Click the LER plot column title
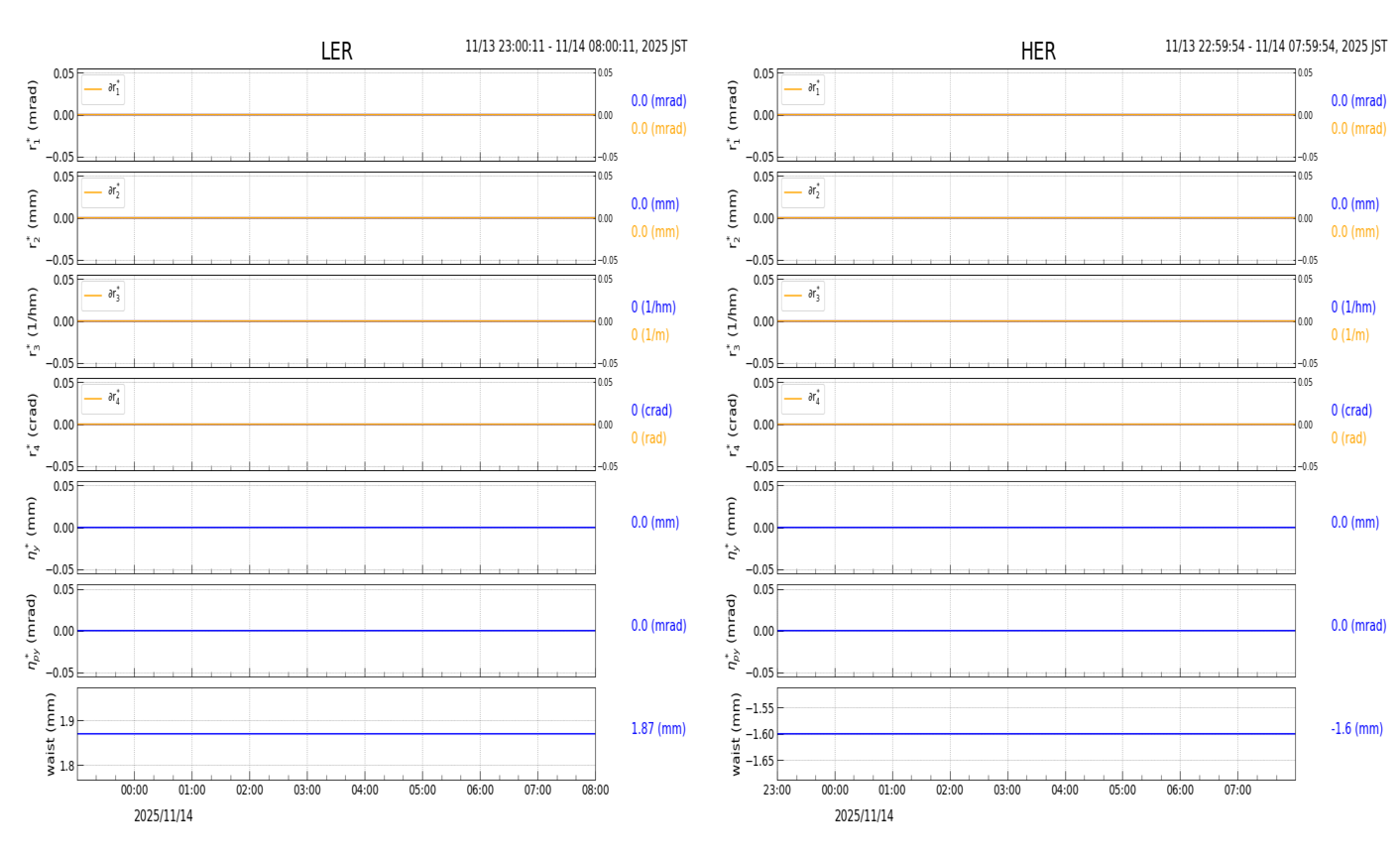1400x857 pixels. (336, 52)
